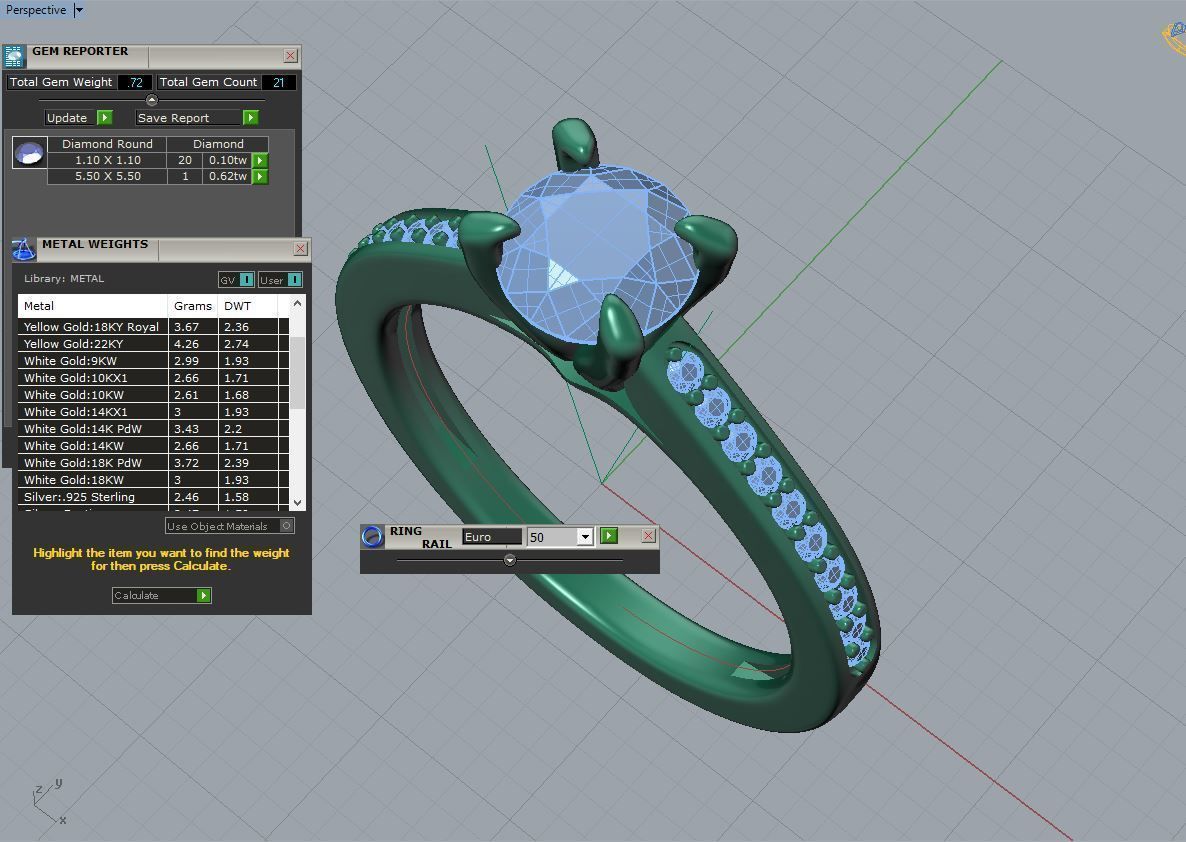Click metal list scrollbar up arrow
1186x842 pixels.
297,304
